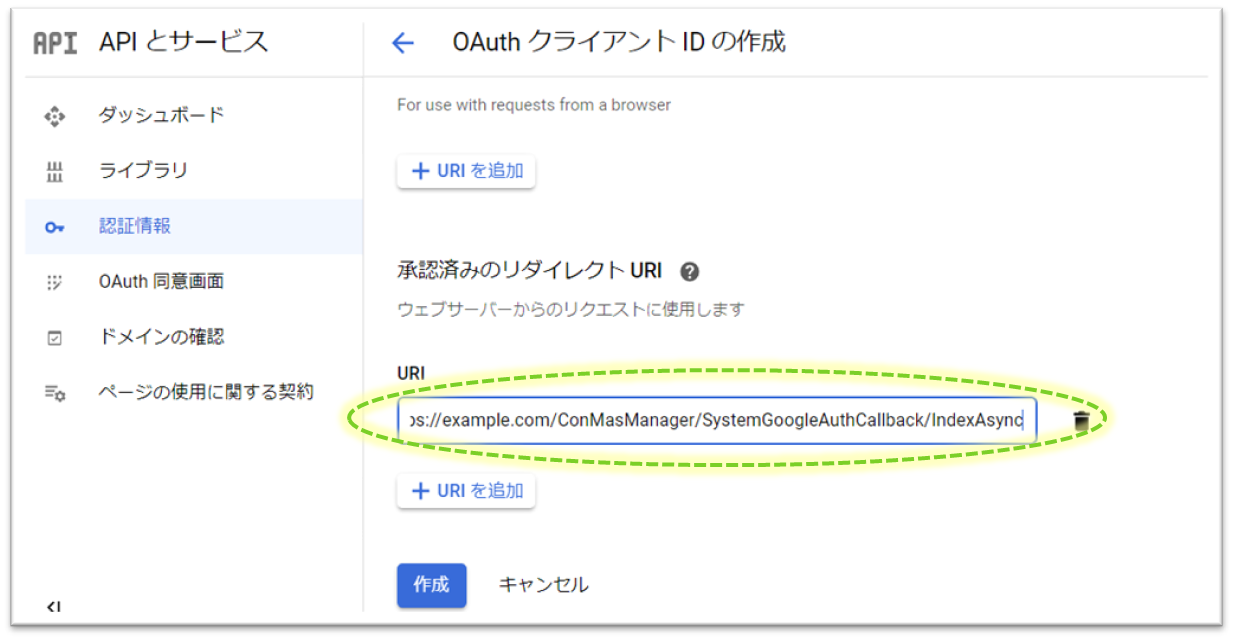The height and width of the screenshot is (640, 1234).
Task: Open the ライブラリ menu label
Action: [143, 170]
